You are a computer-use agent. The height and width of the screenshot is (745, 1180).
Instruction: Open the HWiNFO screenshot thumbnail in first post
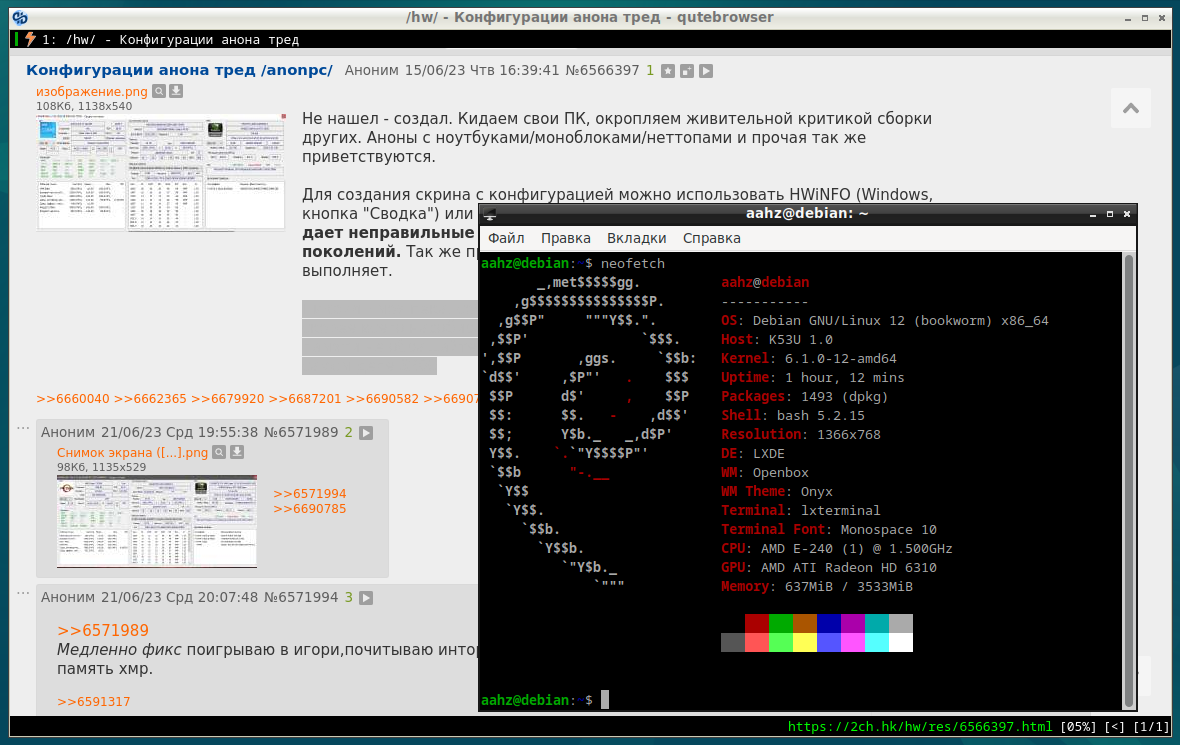[x=161, y=172]
